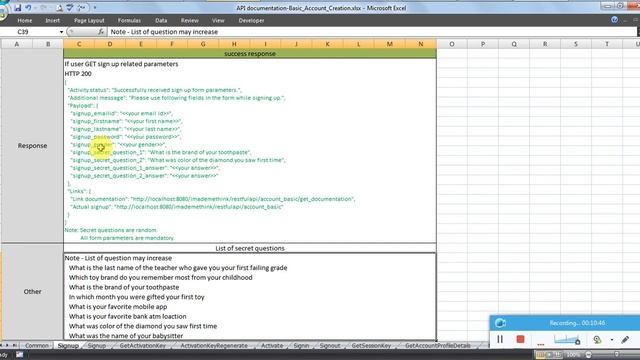The width and height of the screenshot is (640, 360).
Task: Switch to Page Layout view in status bar
Action: [x=549, y=355]
